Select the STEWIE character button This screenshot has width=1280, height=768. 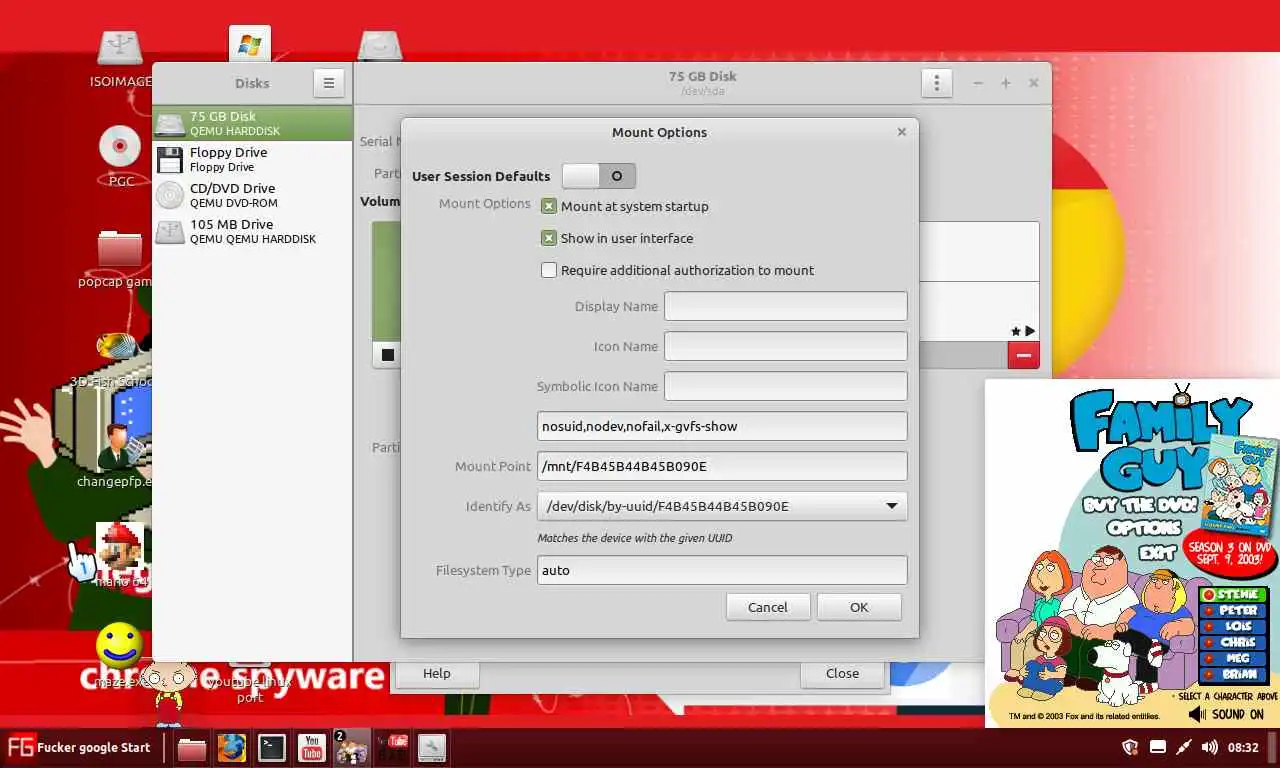[1235, 595]
